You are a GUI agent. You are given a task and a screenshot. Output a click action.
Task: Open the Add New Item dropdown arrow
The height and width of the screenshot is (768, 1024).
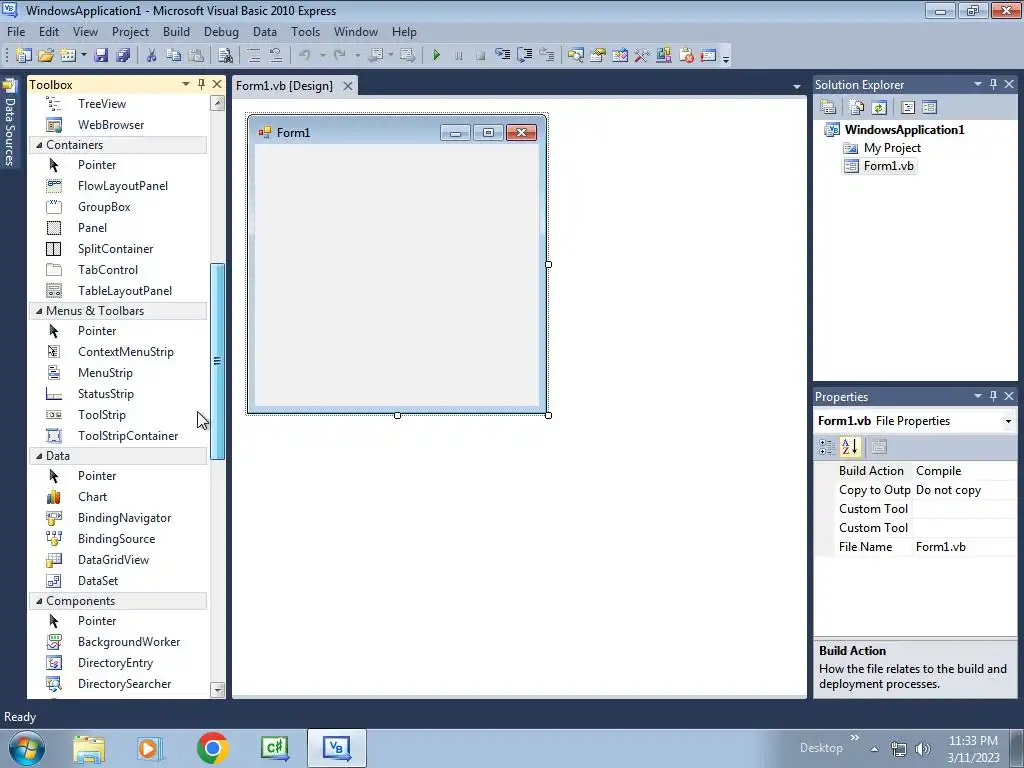[84, 56]
